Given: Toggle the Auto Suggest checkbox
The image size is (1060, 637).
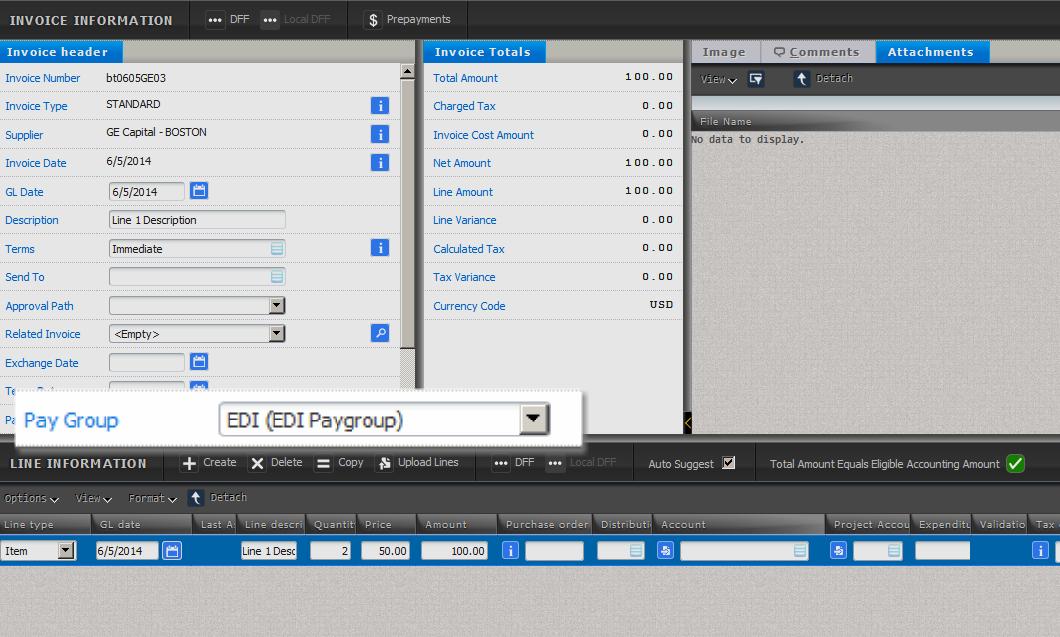Looking at the screenshot, I should 728,463.
